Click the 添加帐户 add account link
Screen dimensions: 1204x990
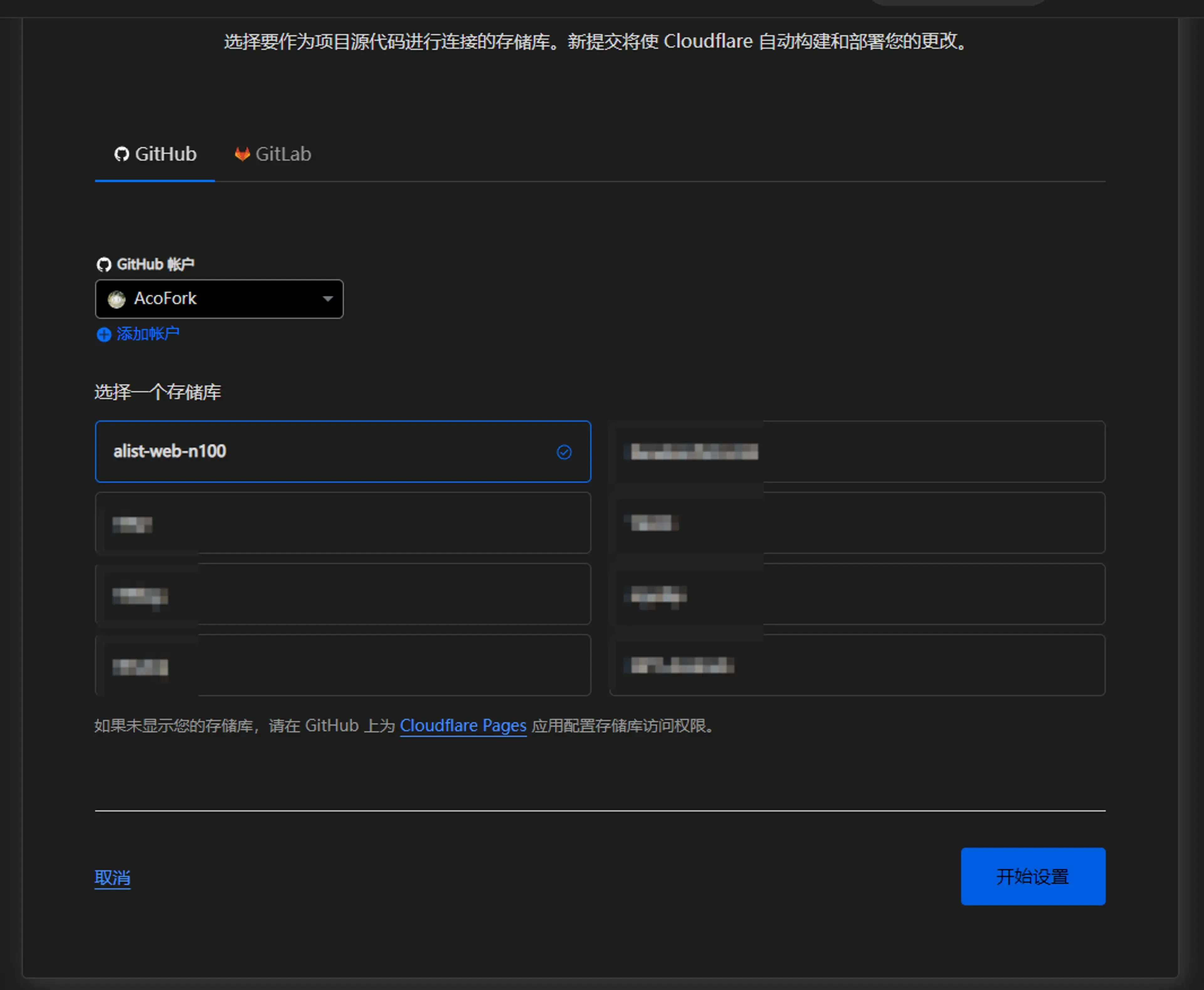148,334
